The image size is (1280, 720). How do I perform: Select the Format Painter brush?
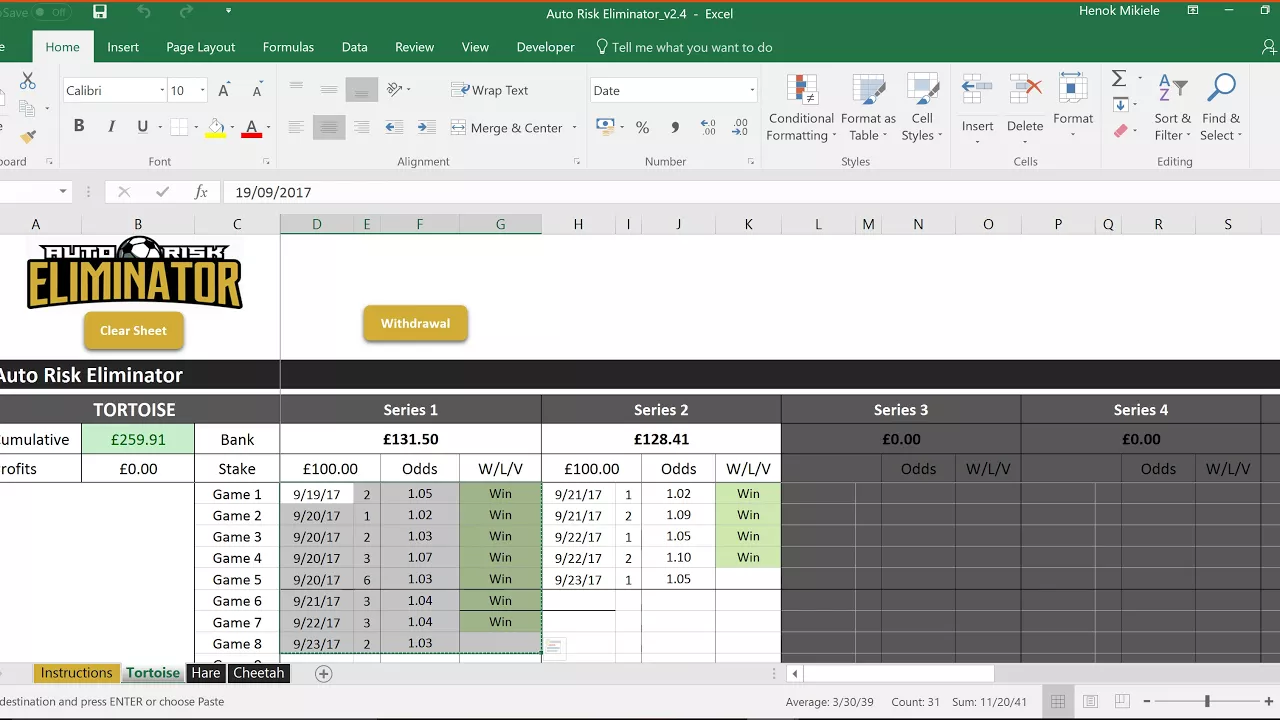click(x=28, y=136)
